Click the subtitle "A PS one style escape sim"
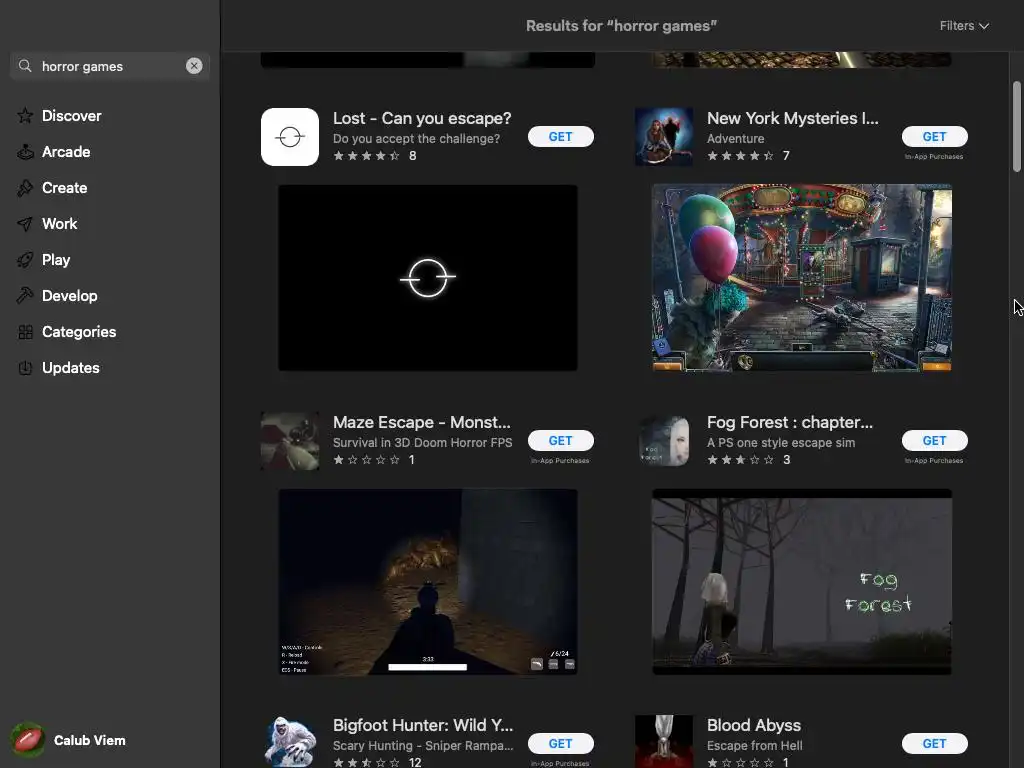 click(781, 443)
